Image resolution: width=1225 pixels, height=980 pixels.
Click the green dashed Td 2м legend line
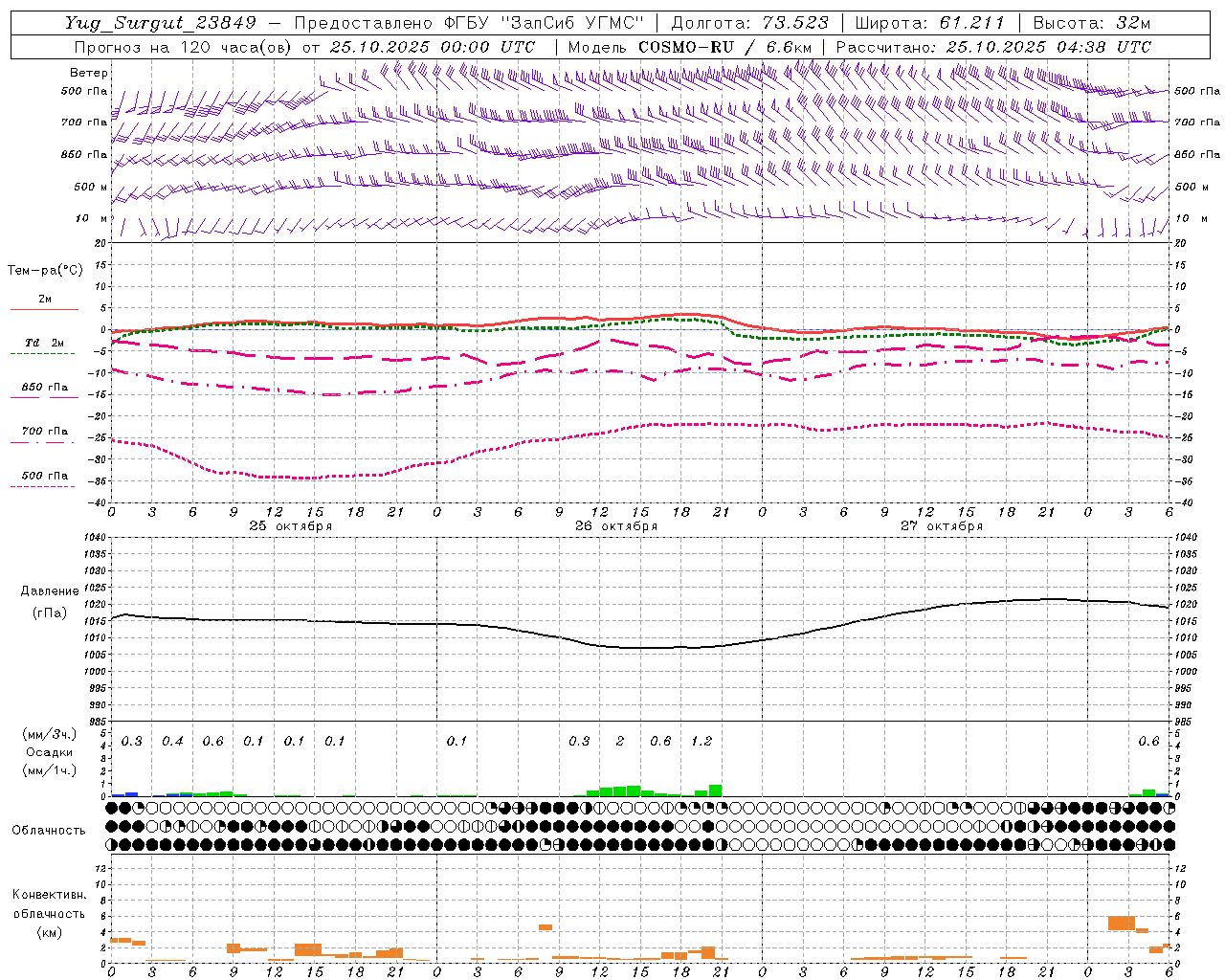pos(44,353)
